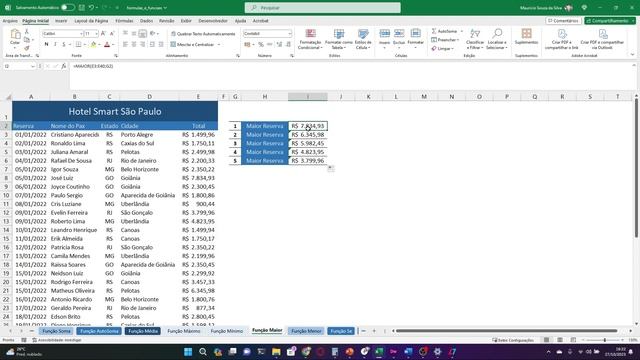Viewport: 640px width, 360px height.
Task: Collapse the ribbon with the chevron
Action: pos(633,55)
